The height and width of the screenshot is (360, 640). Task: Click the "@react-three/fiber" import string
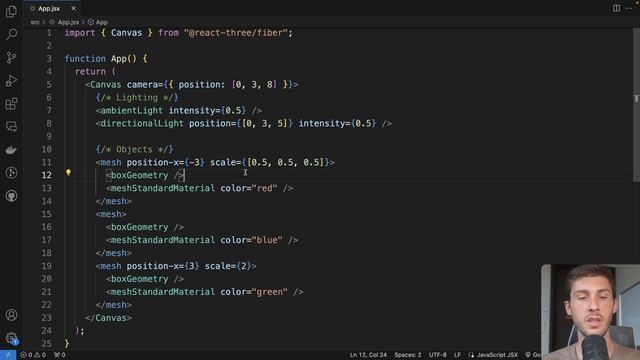click(x=236, y=33)
